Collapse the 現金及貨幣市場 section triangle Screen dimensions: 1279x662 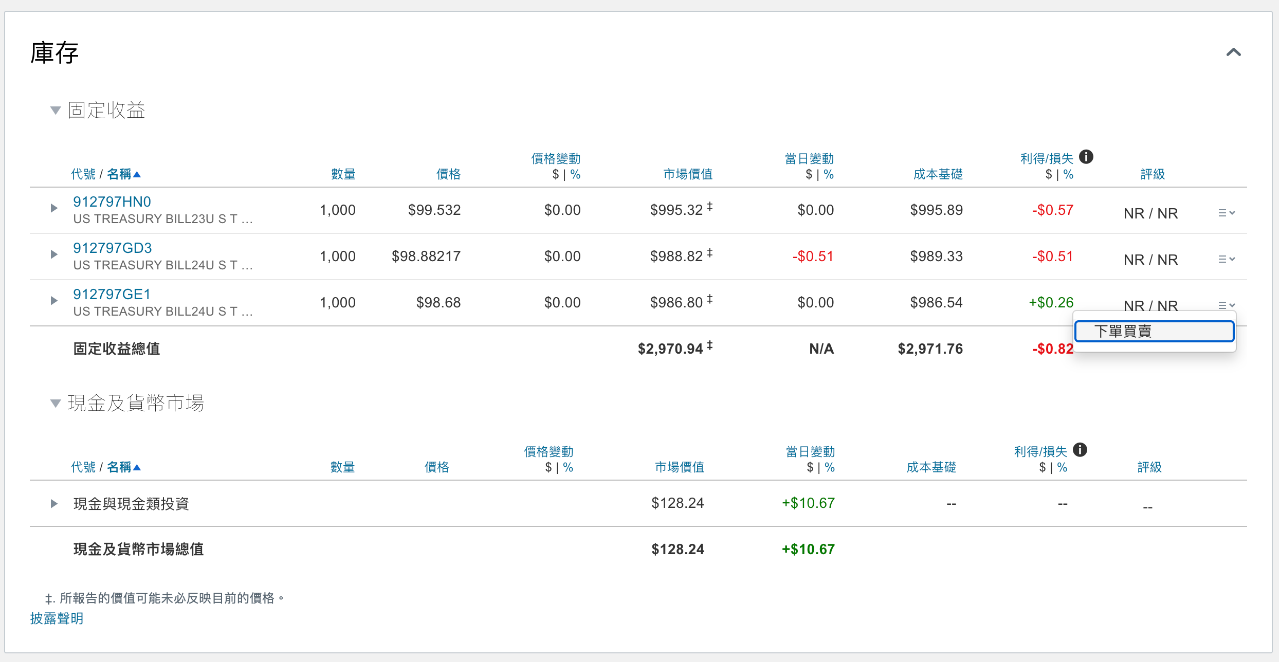point(56,402)
